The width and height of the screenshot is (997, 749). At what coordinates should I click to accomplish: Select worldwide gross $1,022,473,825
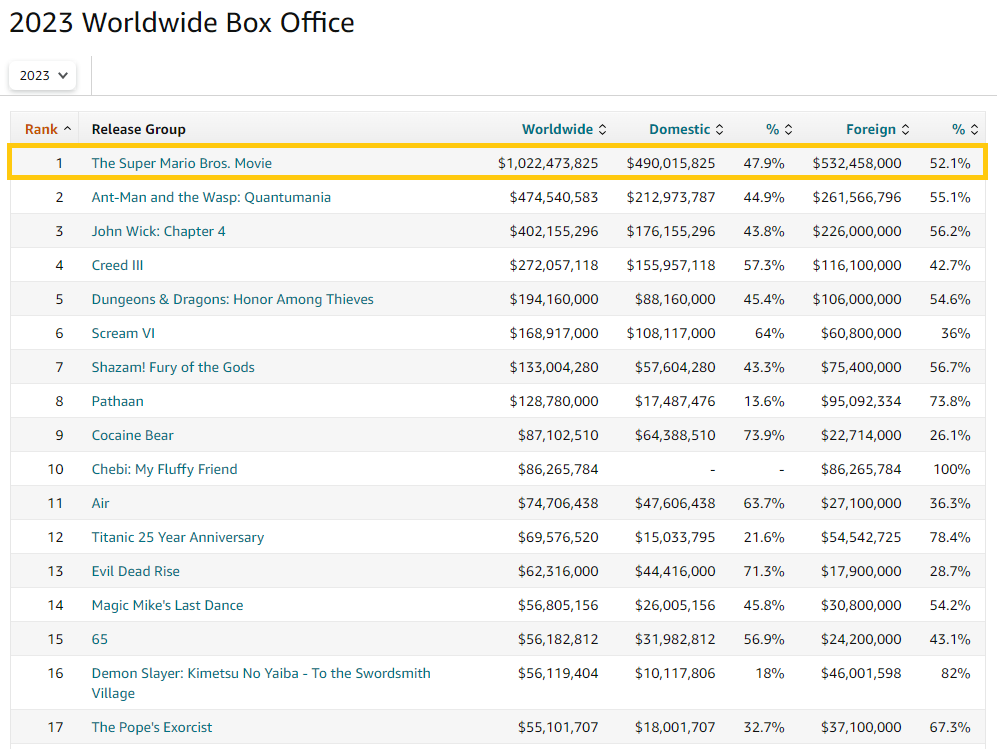coord(548,163)
